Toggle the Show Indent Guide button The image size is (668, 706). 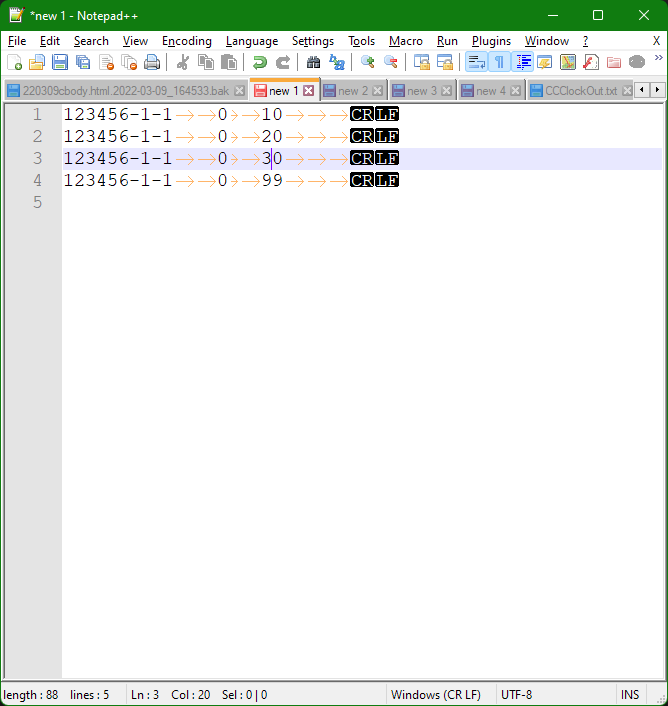522,63
